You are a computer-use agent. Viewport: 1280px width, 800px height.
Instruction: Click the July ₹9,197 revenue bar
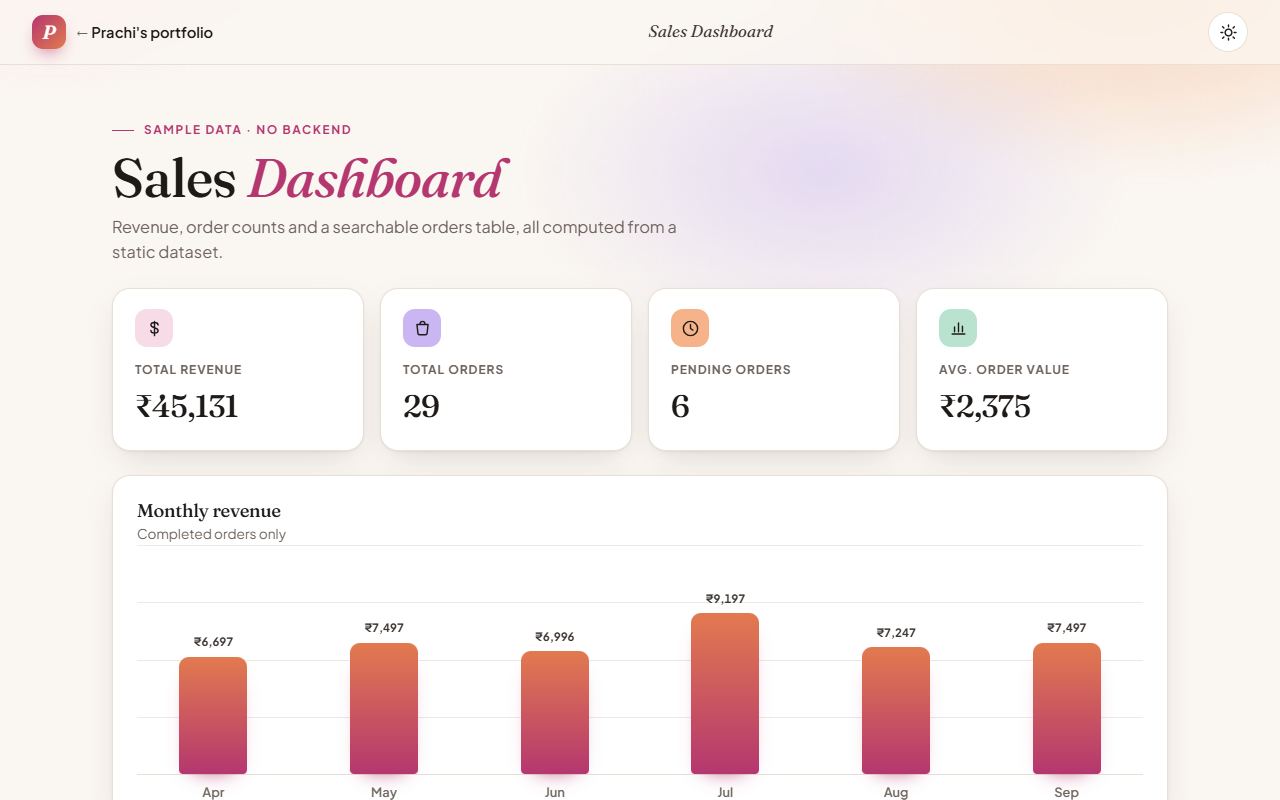click(725, 694)
